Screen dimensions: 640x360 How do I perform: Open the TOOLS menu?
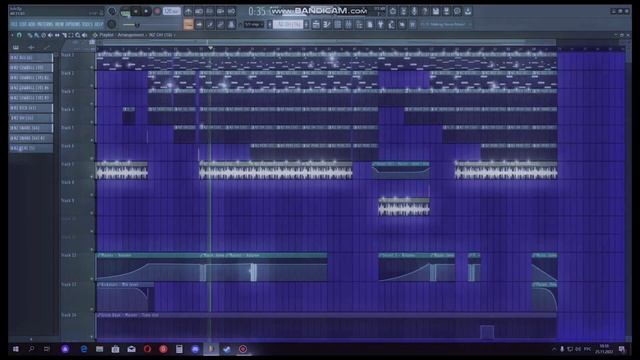point(87,24)
